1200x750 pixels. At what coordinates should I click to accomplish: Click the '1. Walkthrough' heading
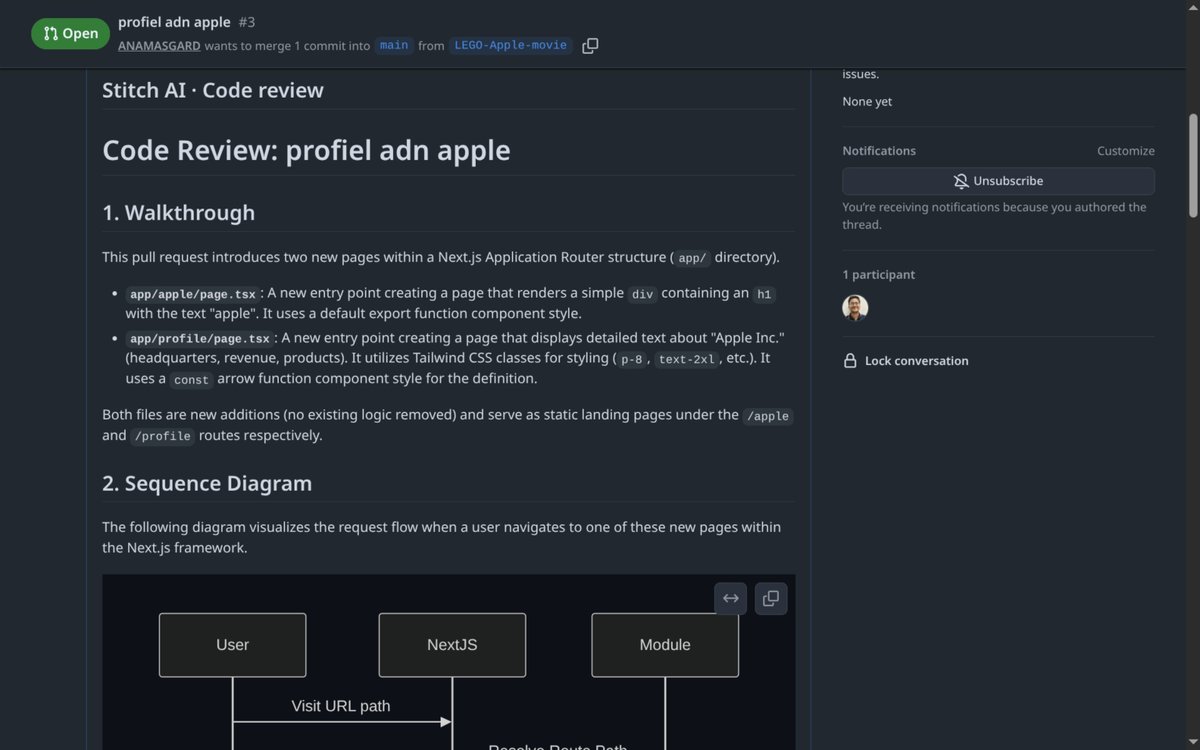[179, 213]
